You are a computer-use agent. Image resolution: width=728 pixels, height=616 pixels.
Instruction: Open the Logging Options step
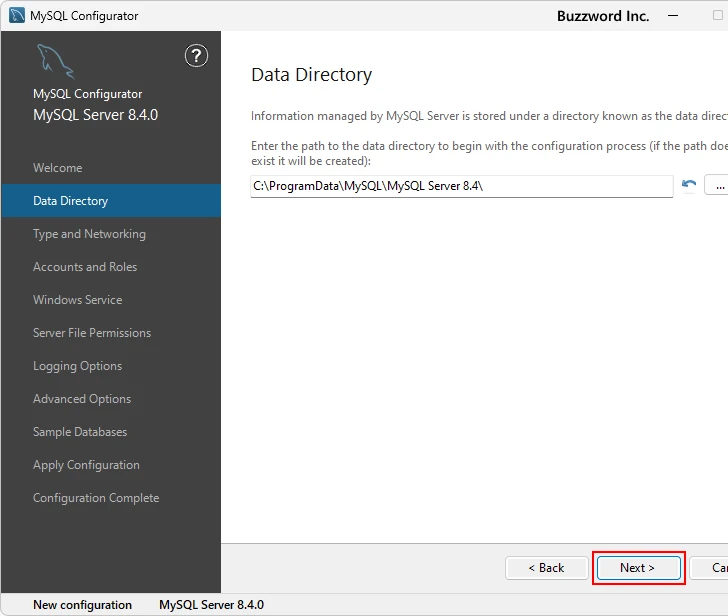click(x=78, y=366)
